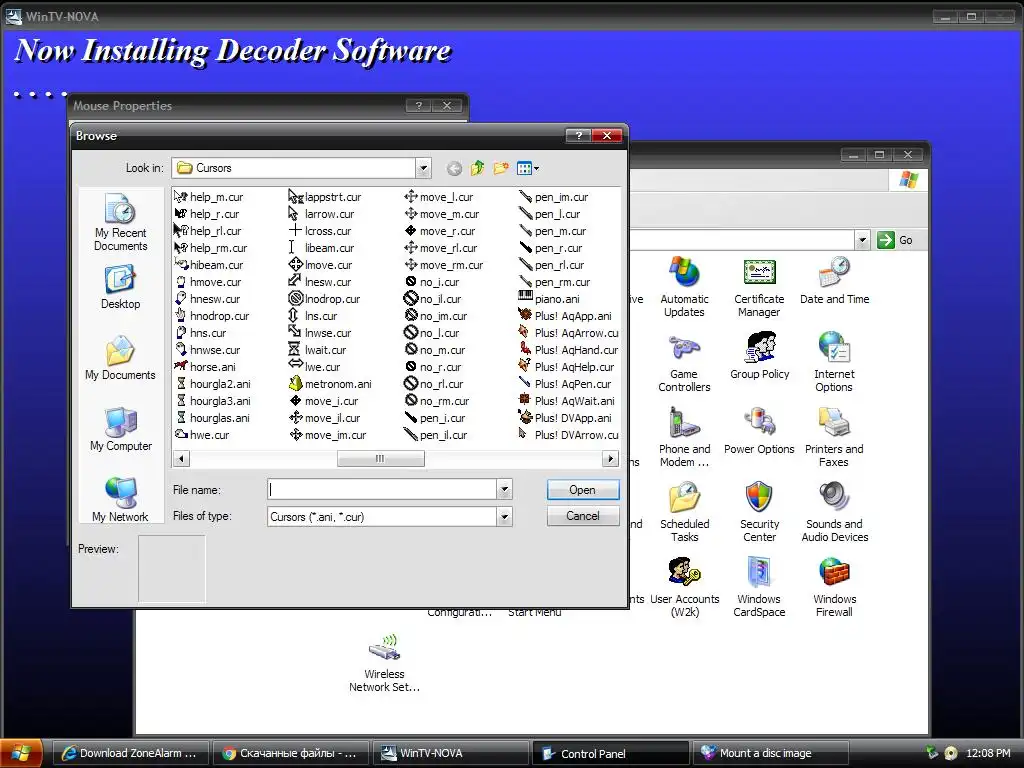The height and width of the screenshot is (768, 1024).
Task: Open Automatic Updates in Control Panel
Action: [x=684, y=287]
